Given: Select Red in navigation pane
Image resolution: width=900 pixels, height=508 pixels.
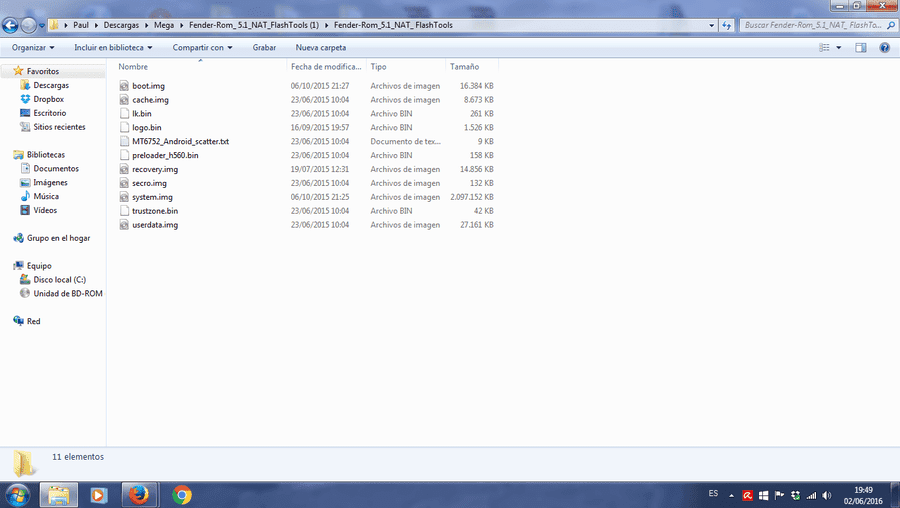Looking at the screenshot, I should pos(34,321).
